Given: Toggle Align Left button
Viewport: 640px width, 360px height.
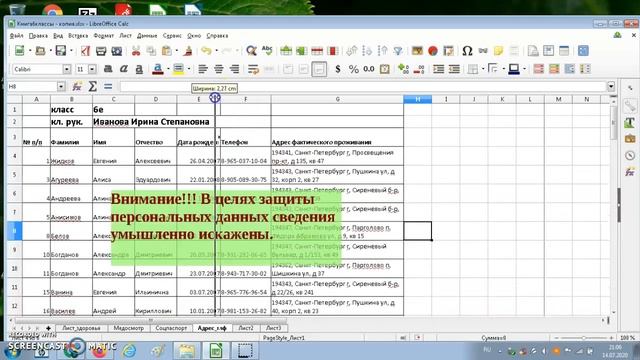Looking at the screenshot, I should click(203, 69).
